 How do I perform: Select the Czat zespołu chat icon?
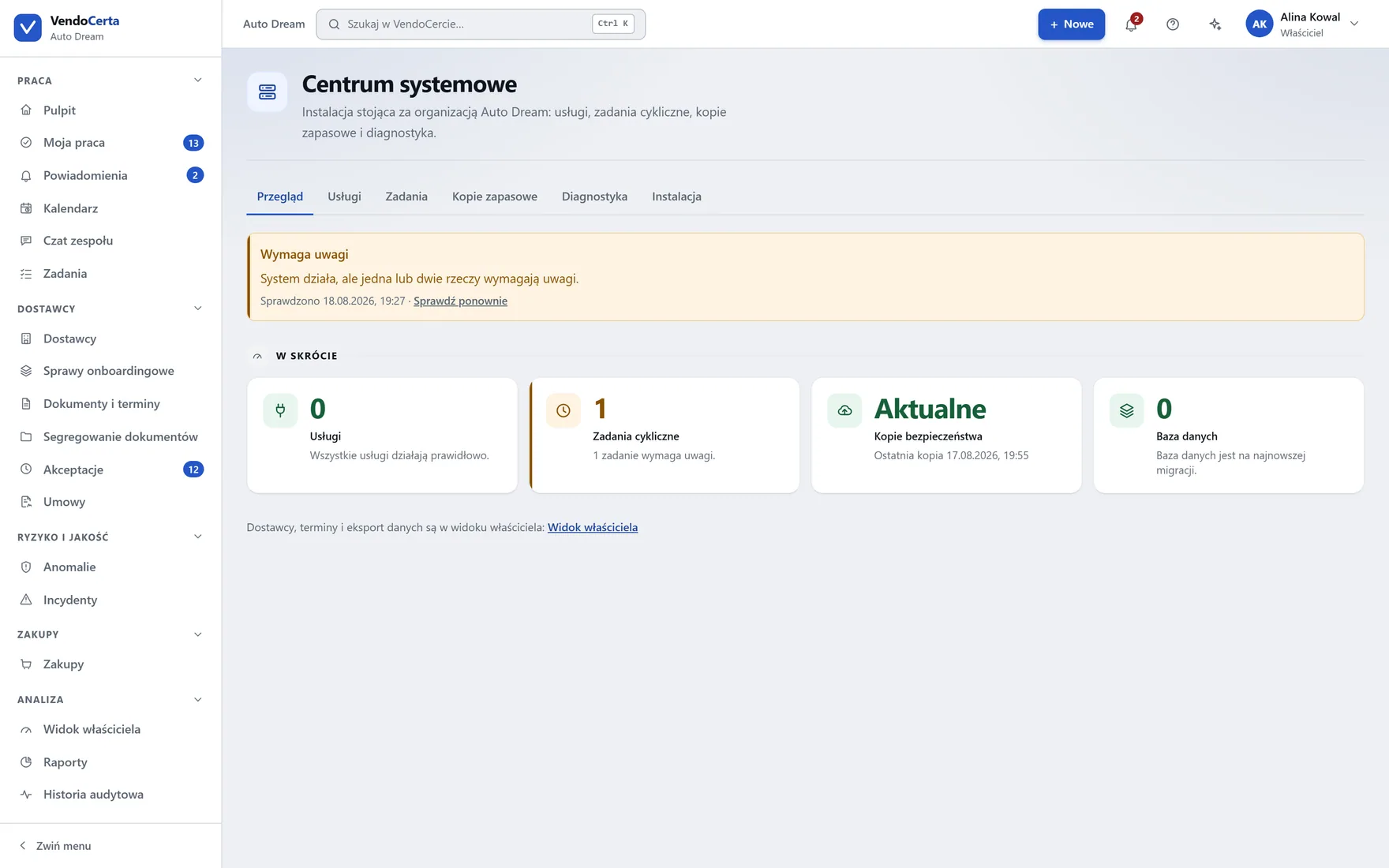(x=26, y=241)
